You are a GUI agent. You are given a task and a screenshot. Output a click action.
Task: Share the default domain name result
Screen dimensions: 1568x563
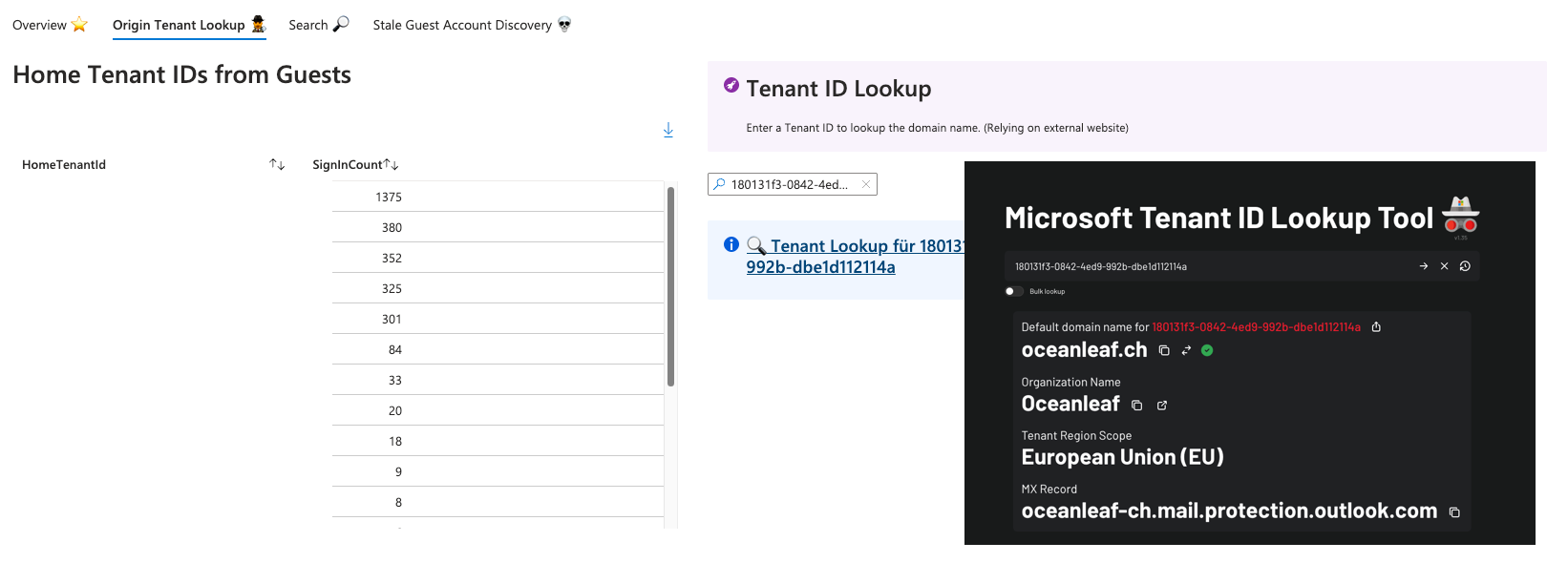[x=1376, y=327]
